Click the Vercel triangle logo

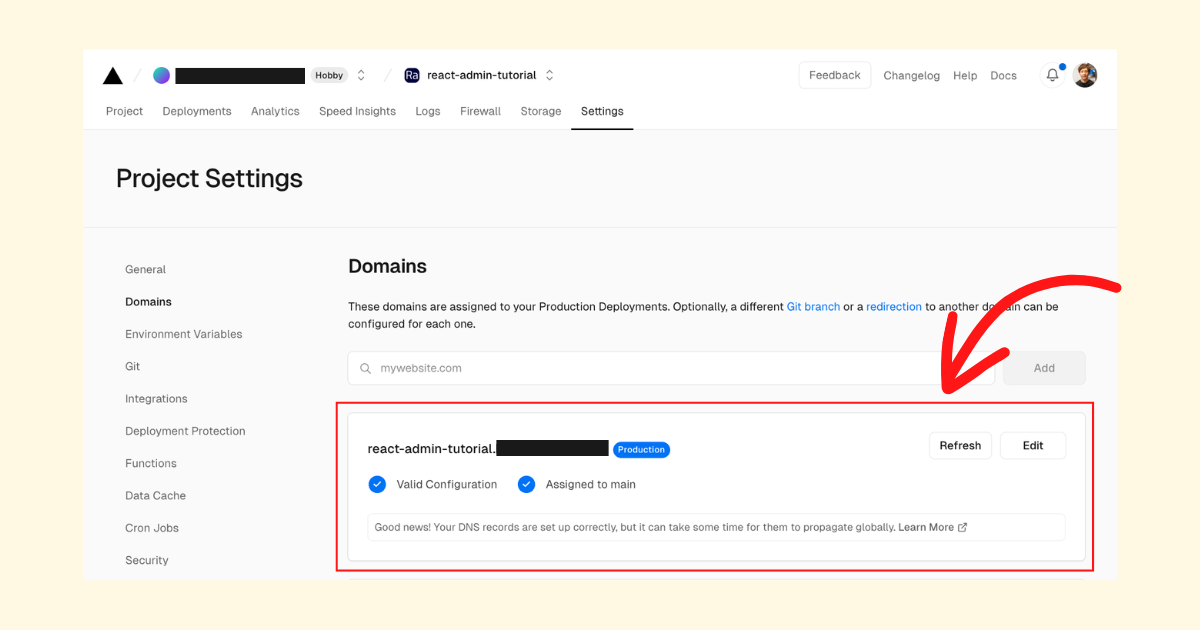(113, 75)
